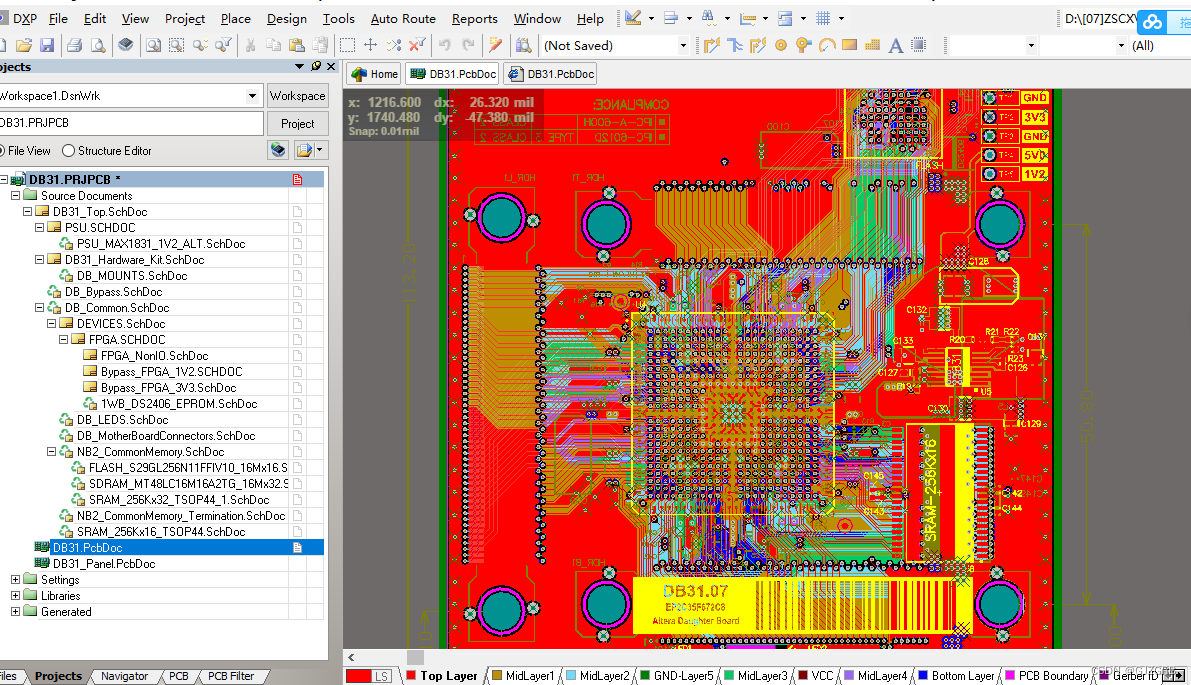Select the GND-Layer5 layer tab
Image resolution: width=1191 pixels, height=685 pixels.
click(676, 676)
